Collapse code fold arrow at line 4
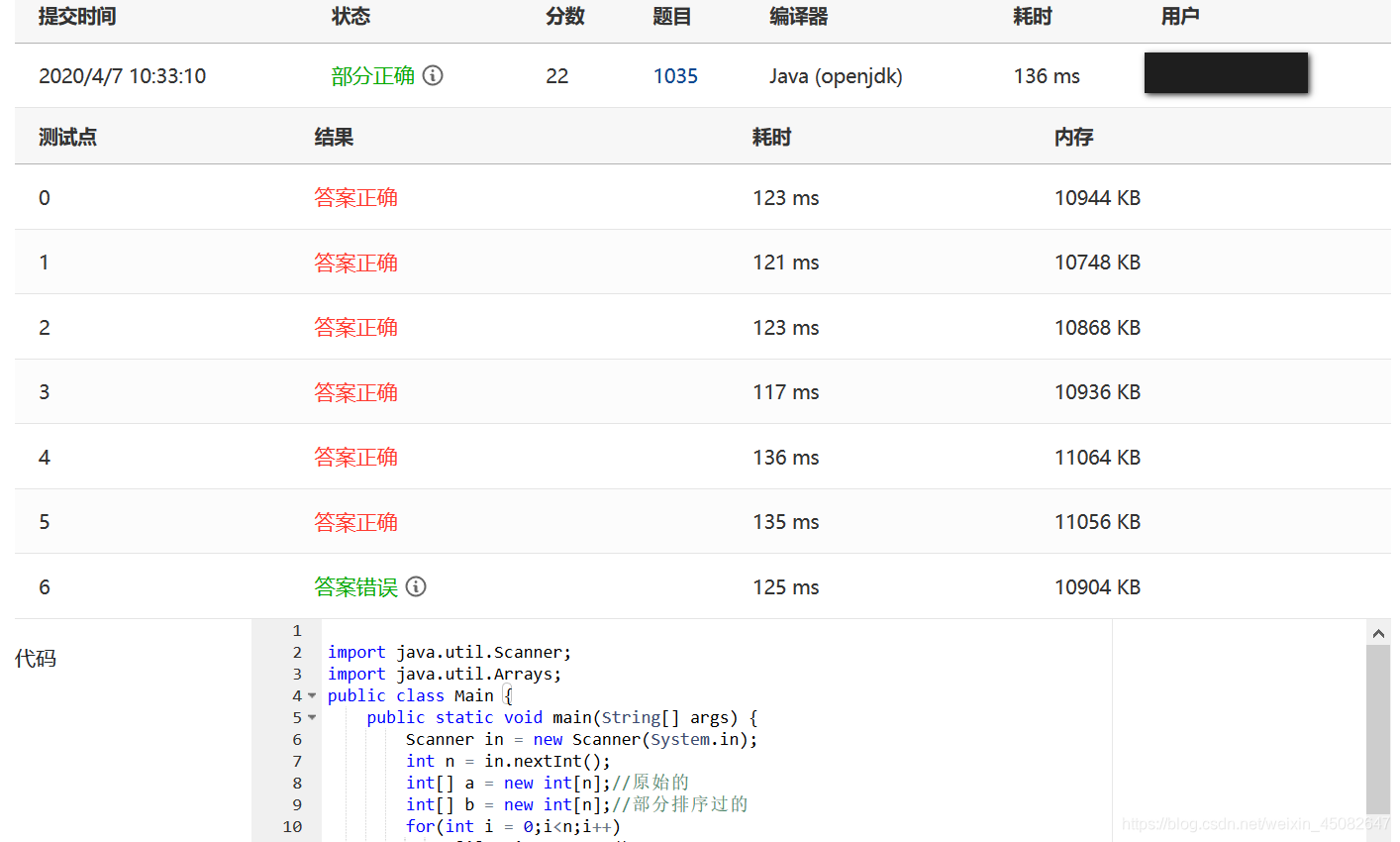1400x842 pixels. pos(312,695)
